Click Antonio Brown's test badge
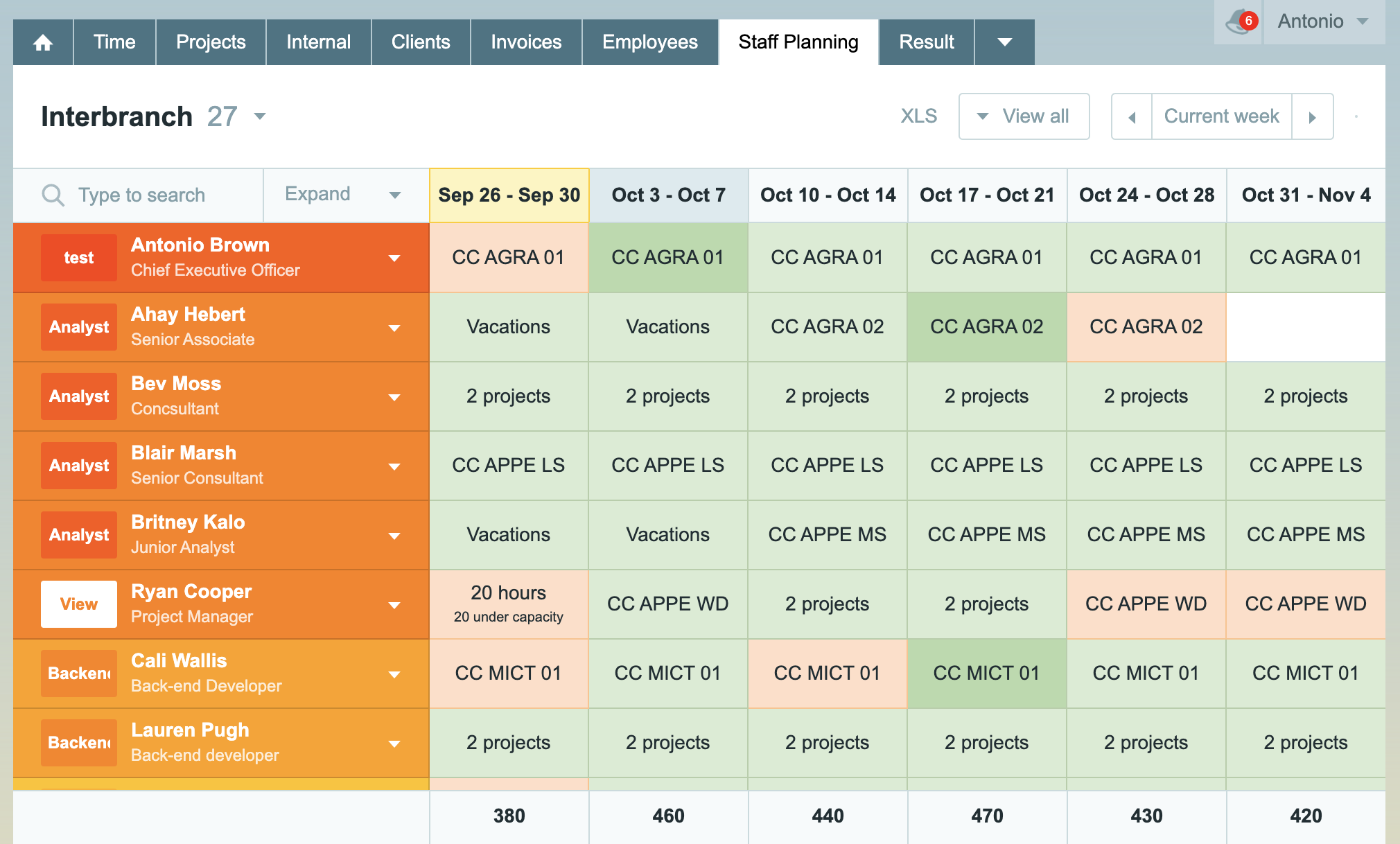Viewport: 1400px width, 844px height. click(x=79, y=258)
